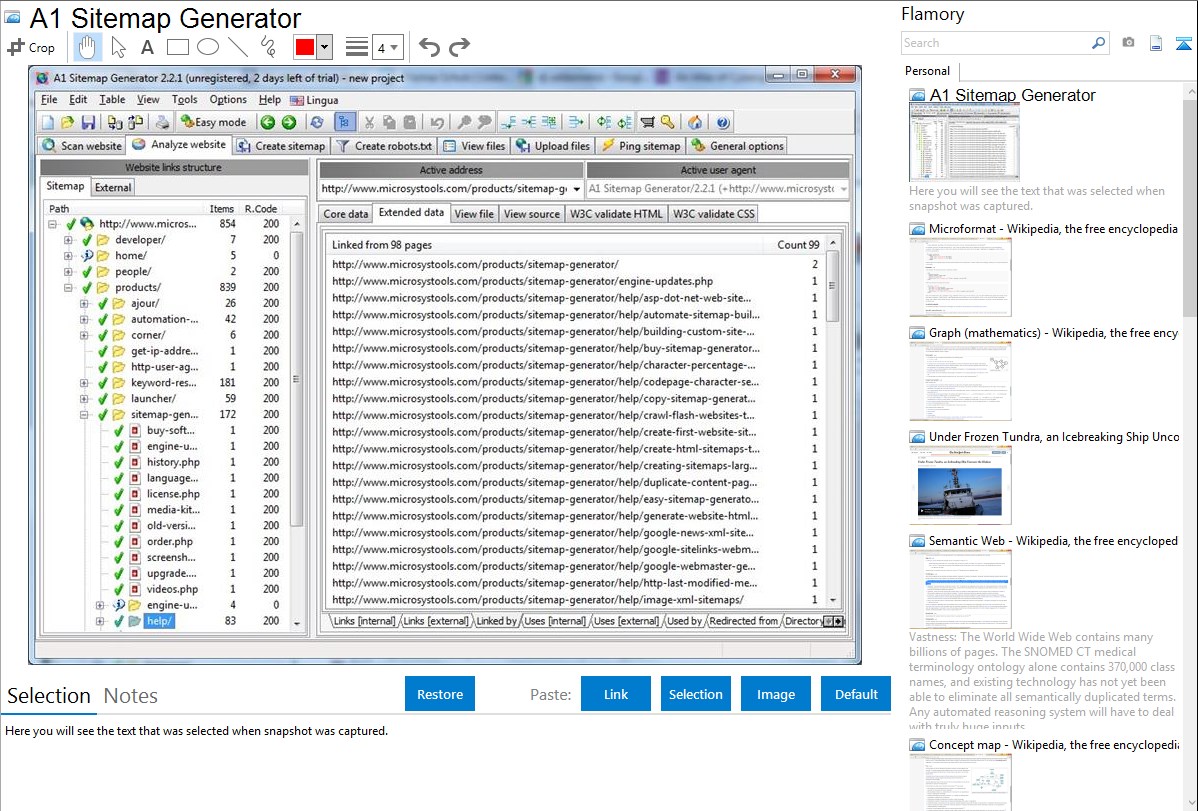Open the line thickness dropdown showing 4

[387, 48]
